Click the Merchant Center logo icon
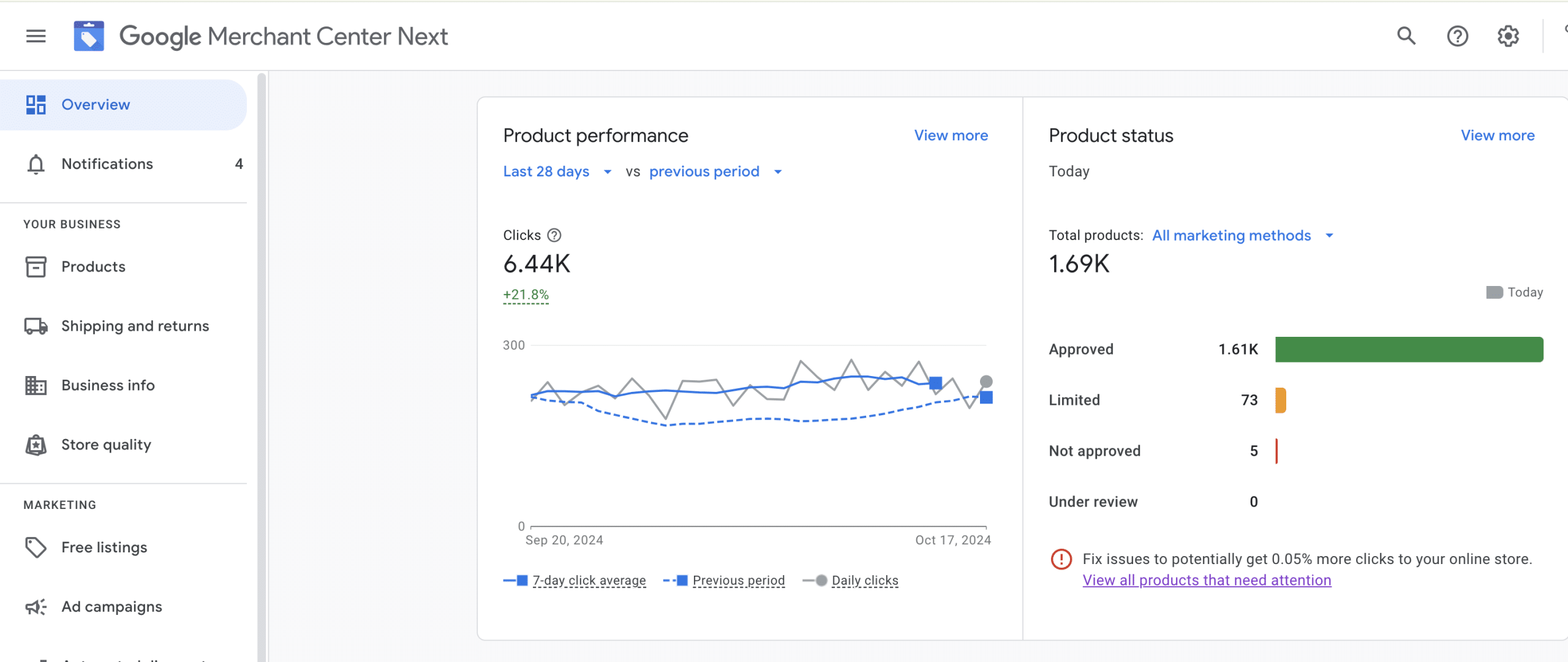This screenshot has width=1568, height=662. coord(89,36)
